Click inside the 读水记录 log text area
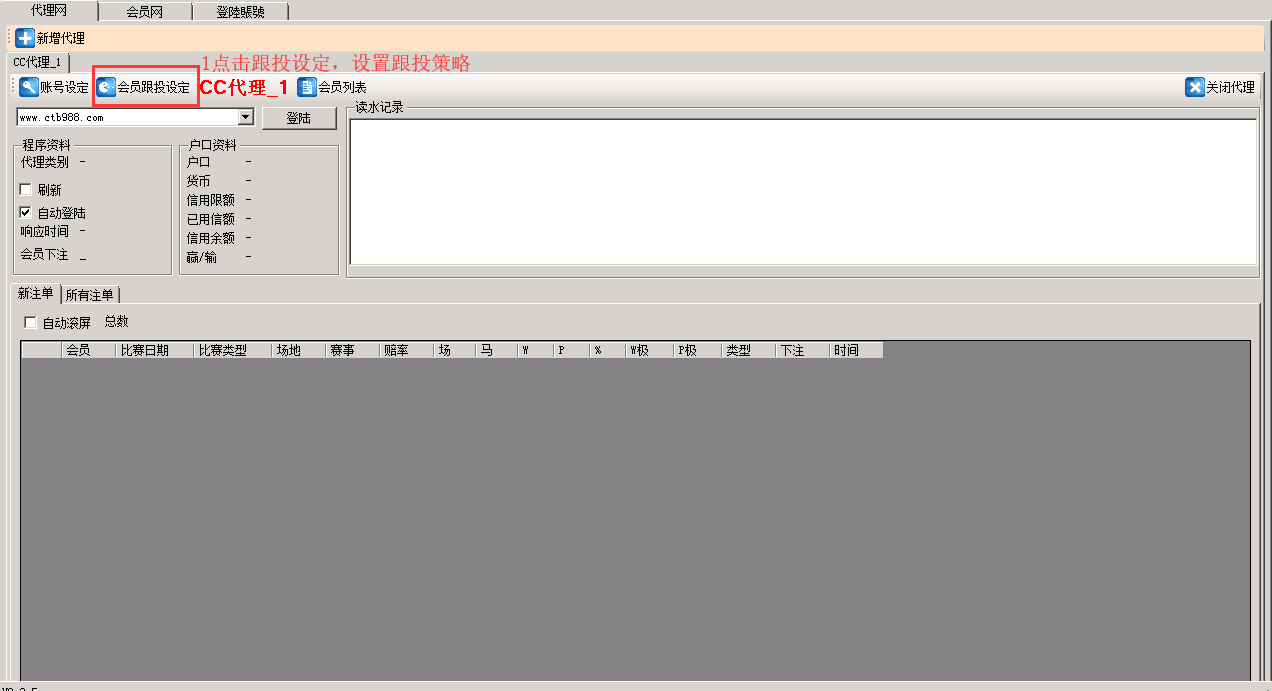The width and height of the screenshot is (1272, 691). point(802,192)
